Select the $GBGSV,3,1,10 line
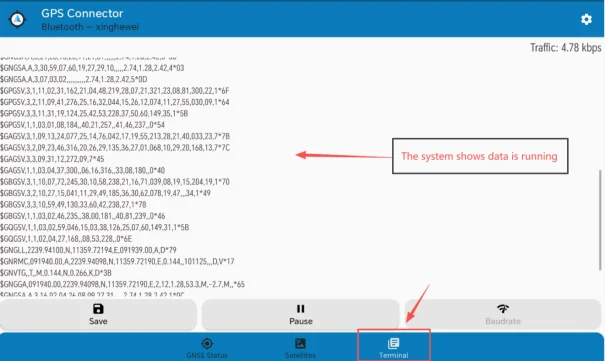Viewport: 605px width, 361px height. (115, 182)
